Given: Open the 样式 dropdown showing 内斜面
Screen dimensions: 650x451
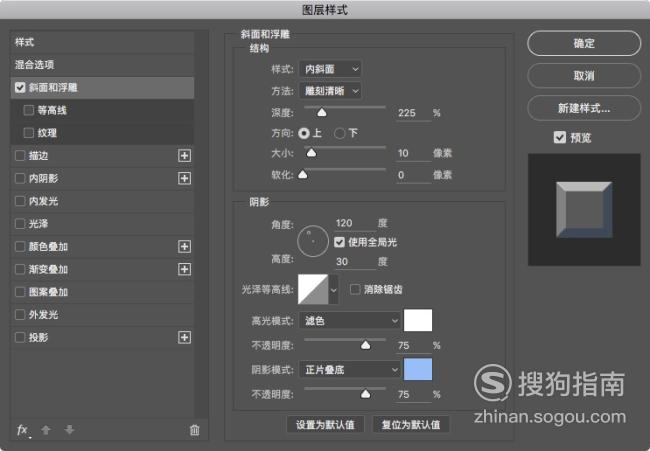Looking at the screenshot, I should (330, 69).
